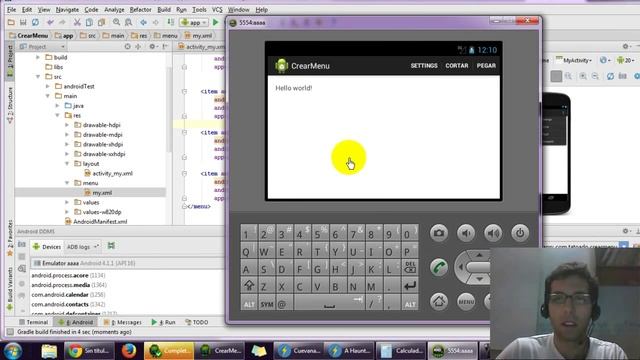
Task: Toggle the left ALT key on emulator keyboard
Action: tap(249, 304)
